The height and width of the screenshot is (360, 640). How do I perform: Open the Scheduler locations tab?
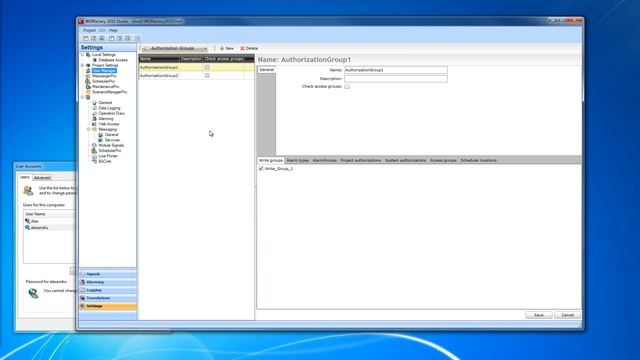(478, 160)
